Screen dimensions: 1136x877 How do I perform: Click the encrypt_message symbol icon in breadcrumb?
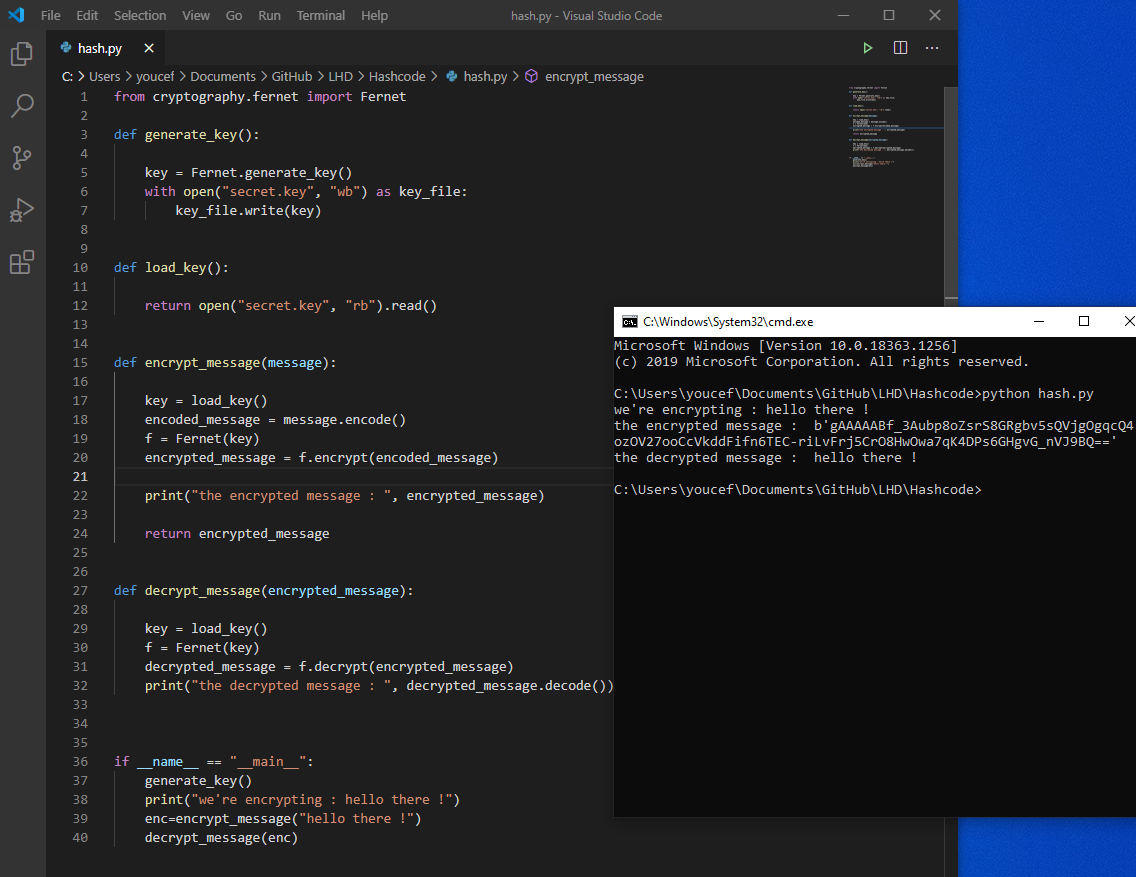[531, 76]
